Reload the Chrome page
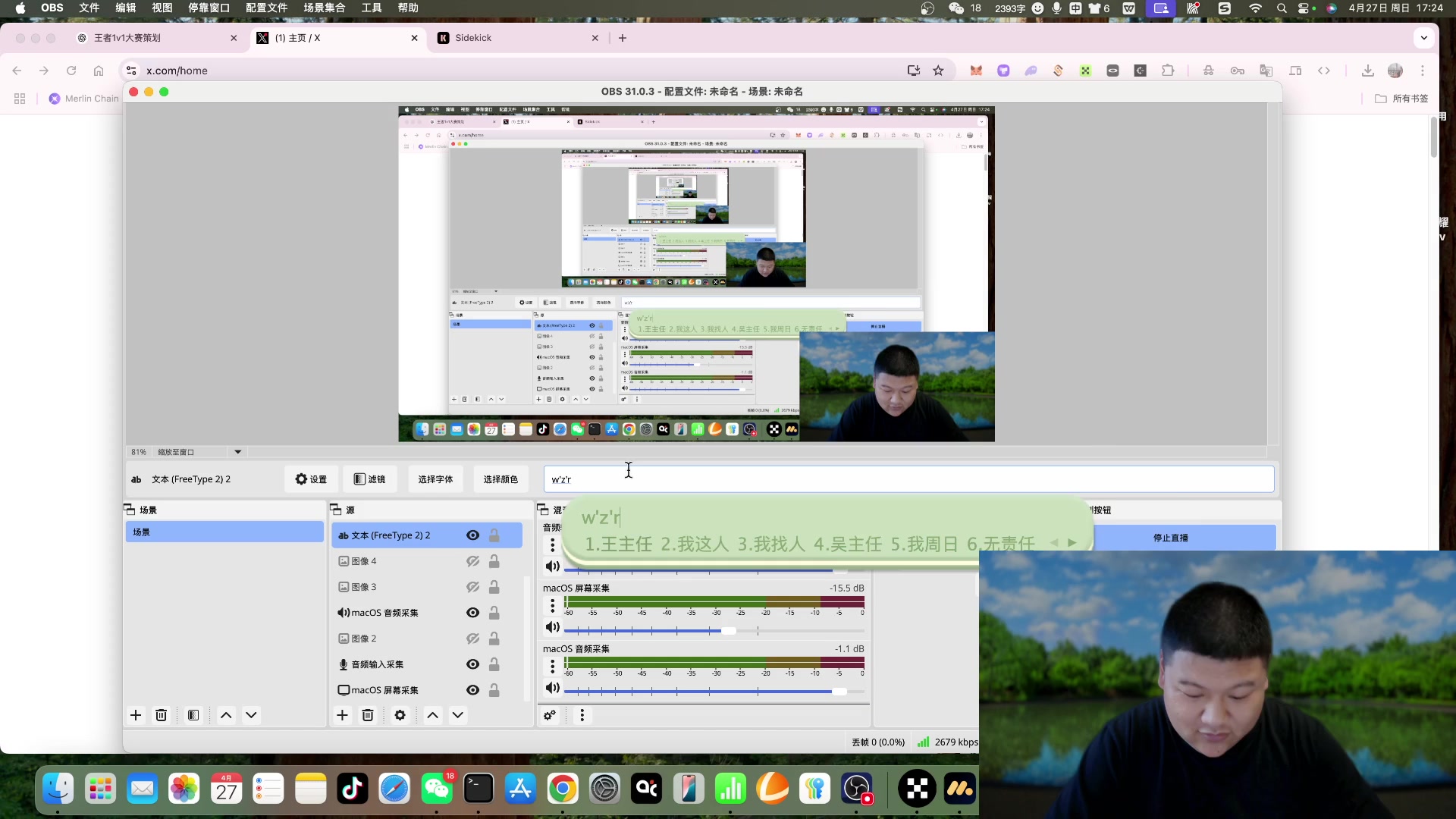1456x819 pixels. pyautogui.click(x=71, y=71)
